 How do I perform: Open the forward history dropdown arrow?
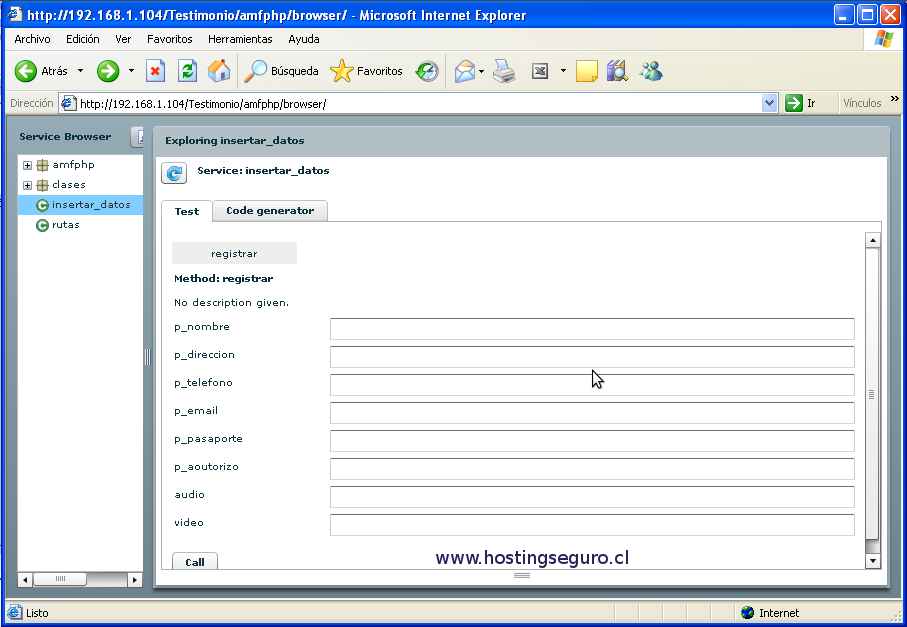coord(131,71)
